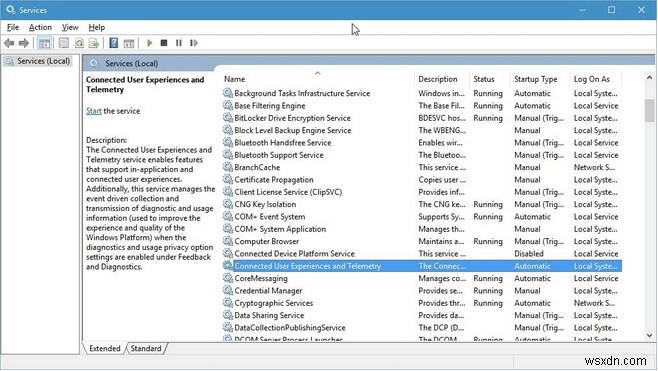Select Block Level Backup Engine Service

[422, 130]
